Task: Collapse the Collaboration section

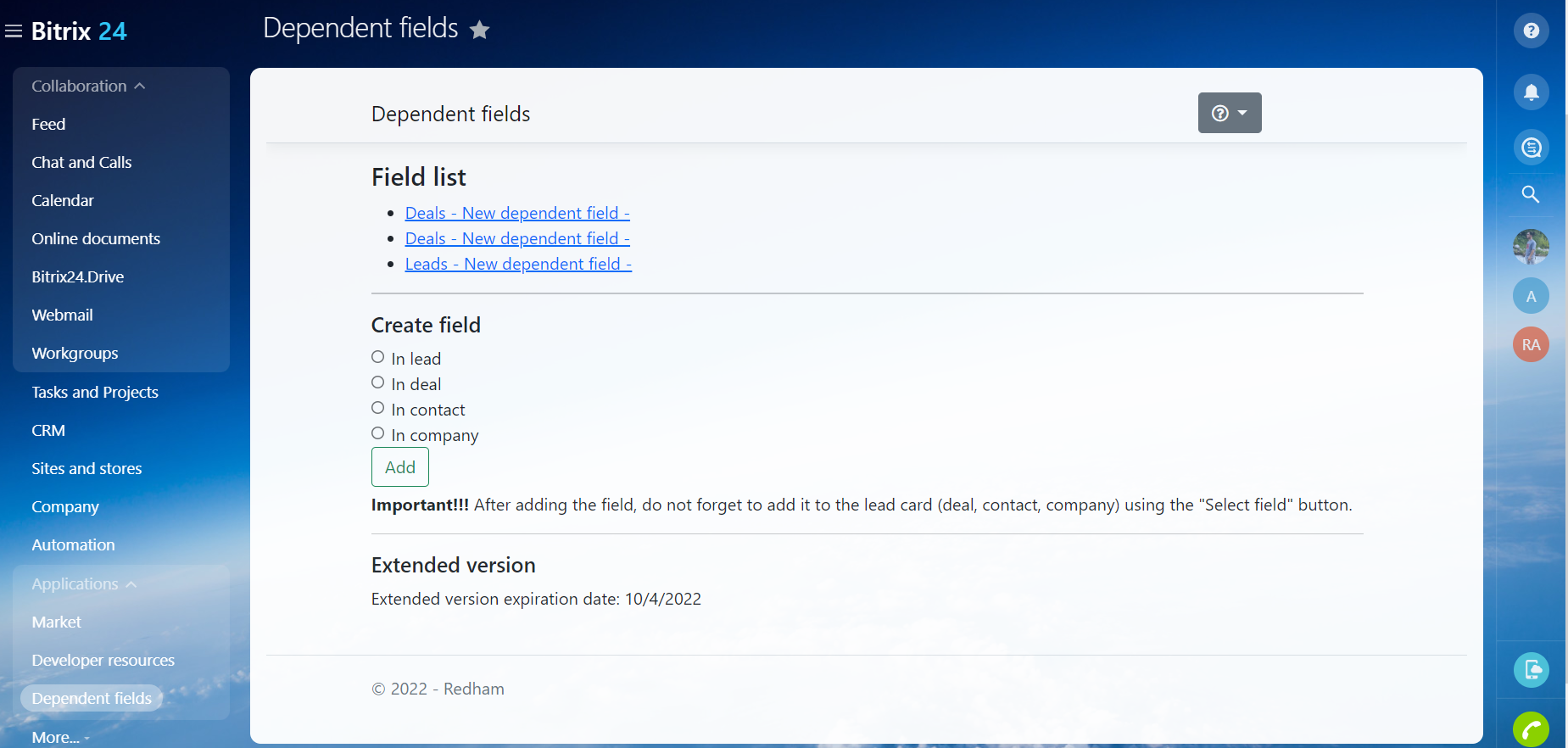Action: click(88, 87)
